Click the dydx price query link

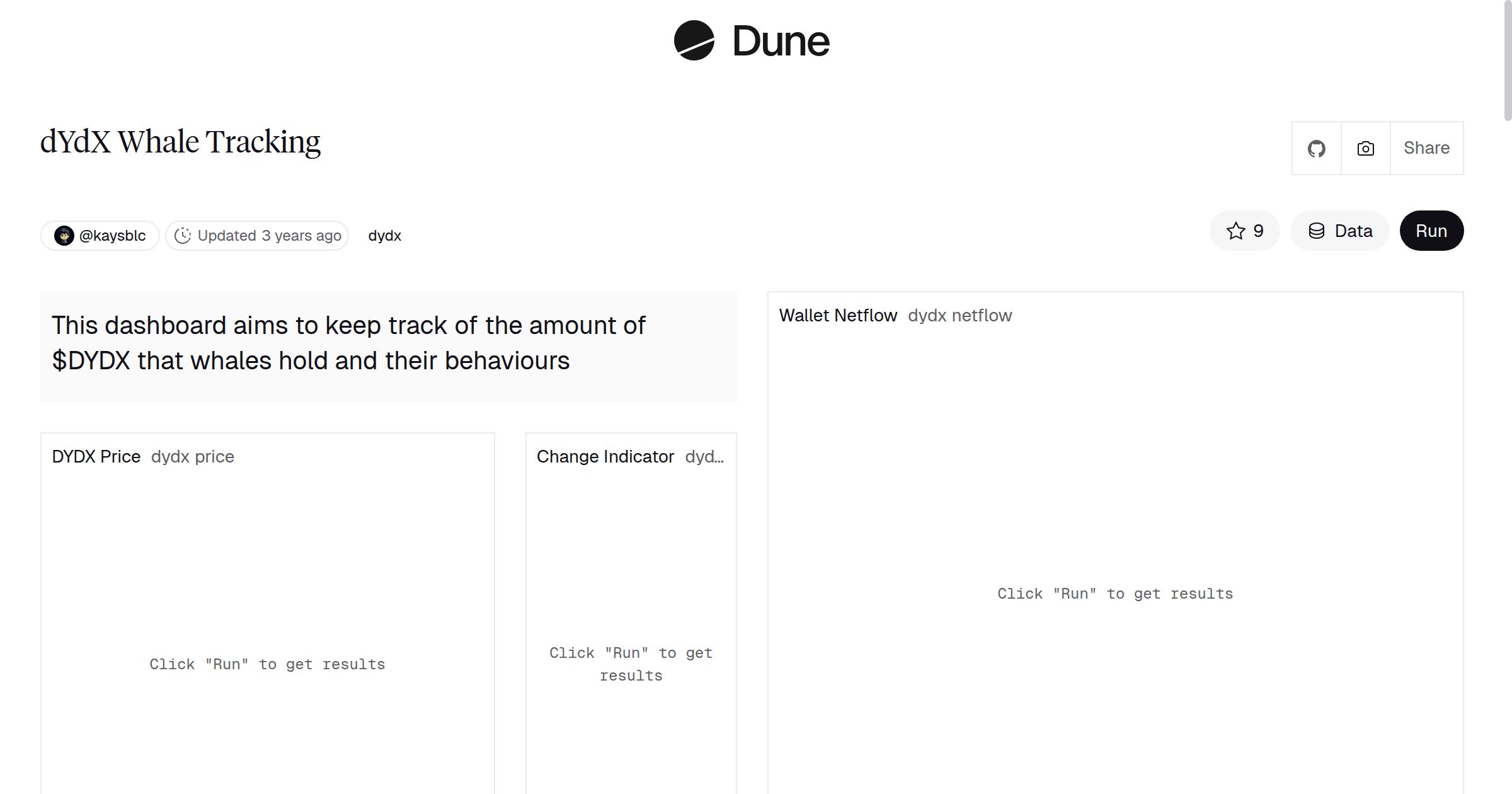point(193,456)
